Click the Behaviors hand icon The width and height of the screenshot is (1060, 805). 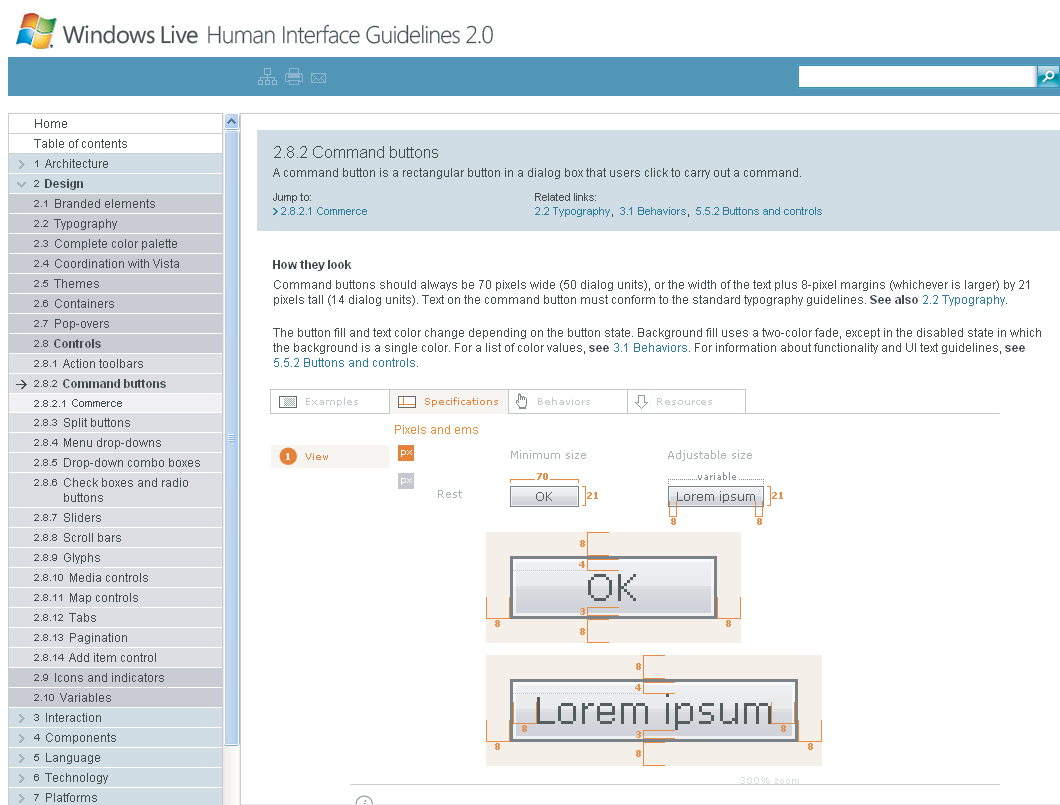pyautogui.click(x=522, y=401)
